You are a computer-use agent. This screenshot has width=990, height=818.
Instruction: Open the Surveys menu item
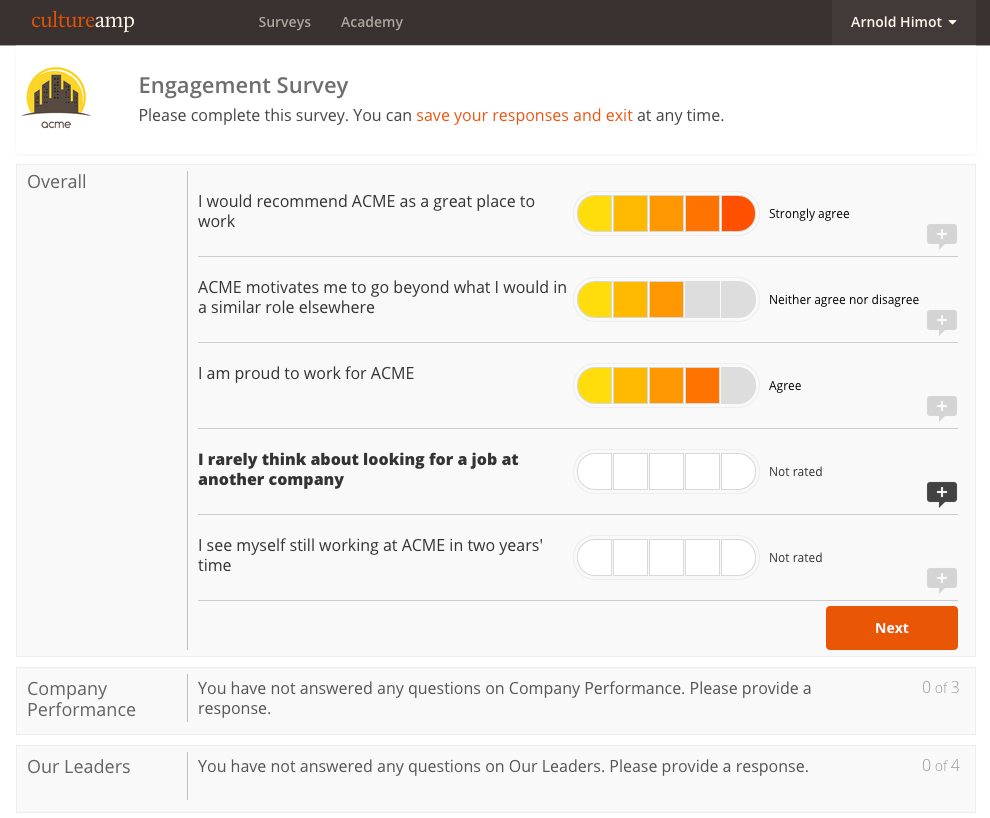tap(284, 22)
